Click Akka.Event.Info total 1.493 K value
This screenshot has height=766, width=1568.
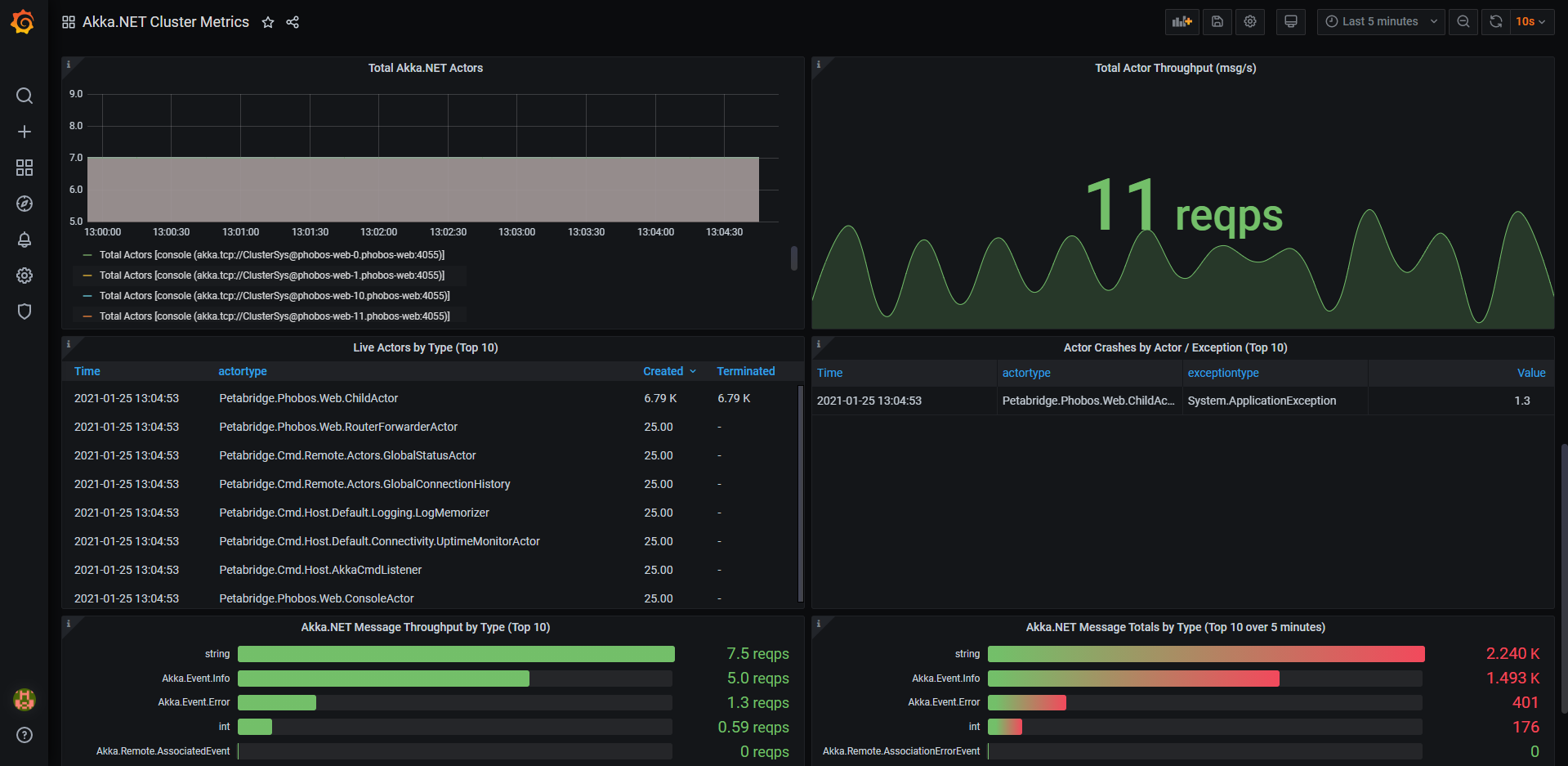point(1512,679)
